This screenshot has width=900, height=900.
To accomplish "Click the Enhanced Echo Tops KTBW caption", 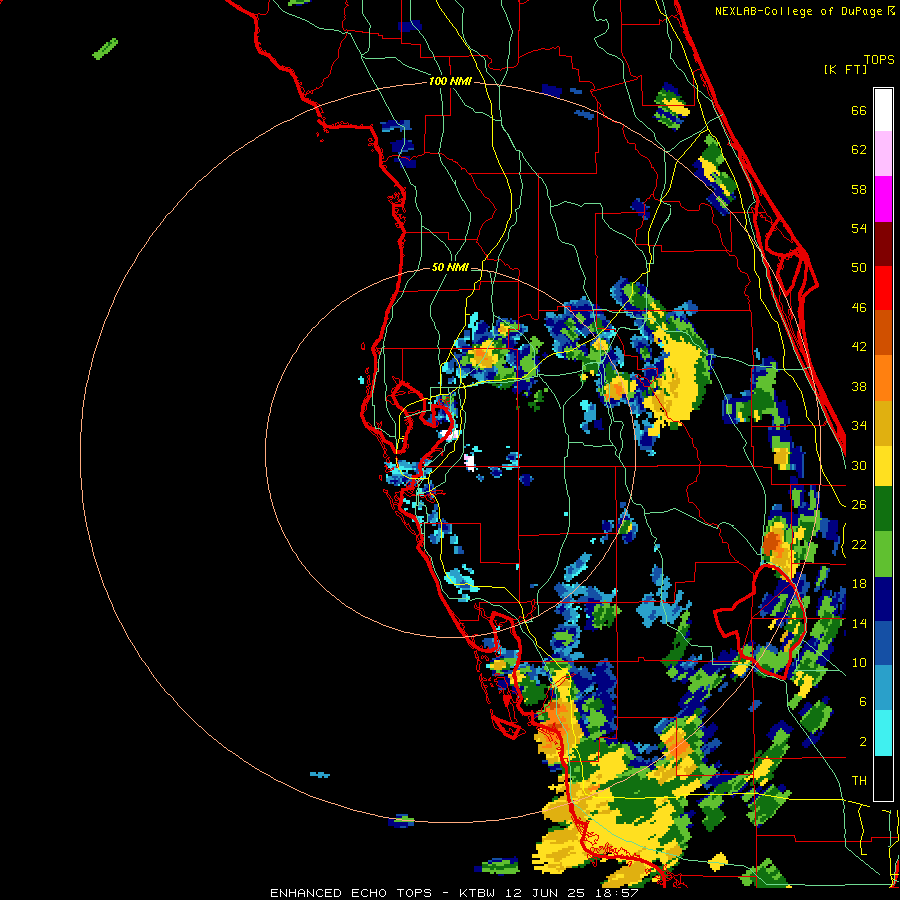I will 454,893.
